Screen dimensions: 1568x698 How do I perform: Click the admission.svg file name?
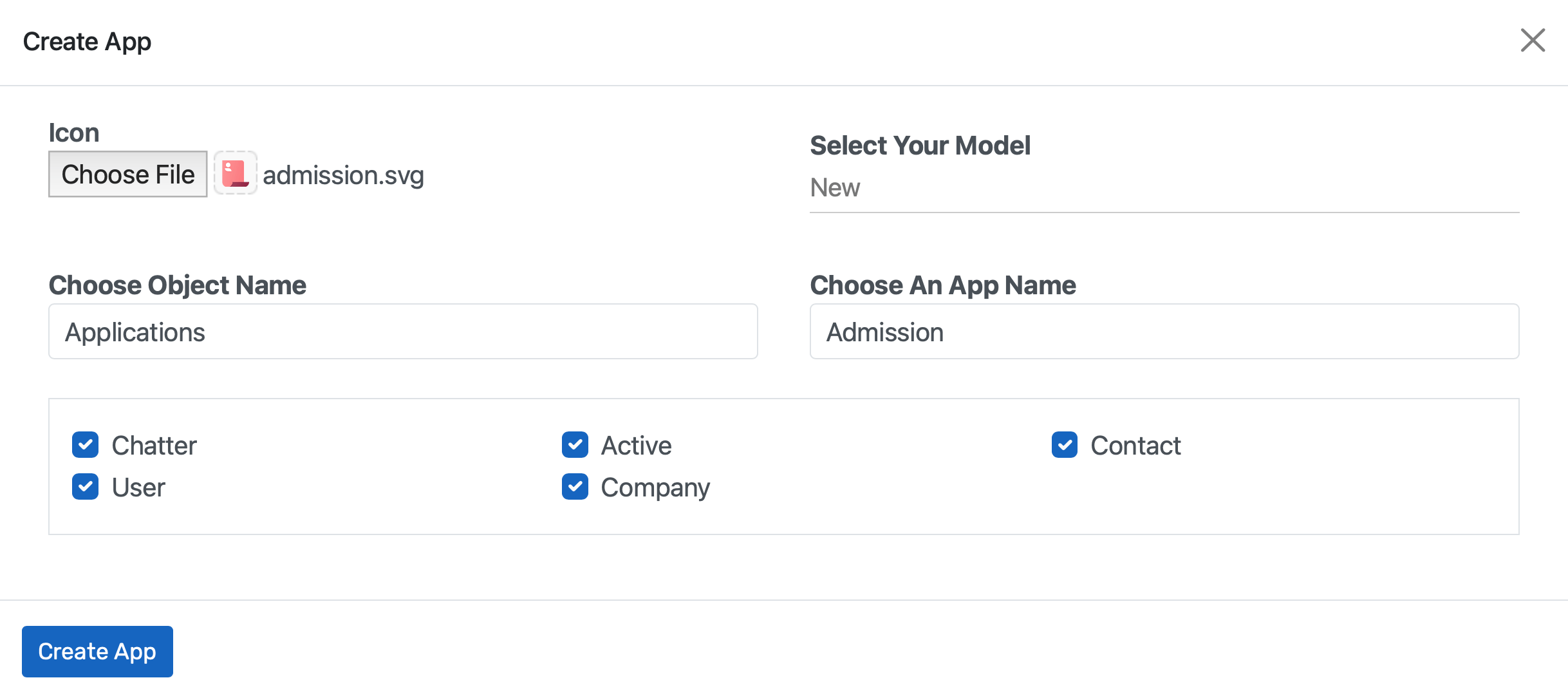344,174
